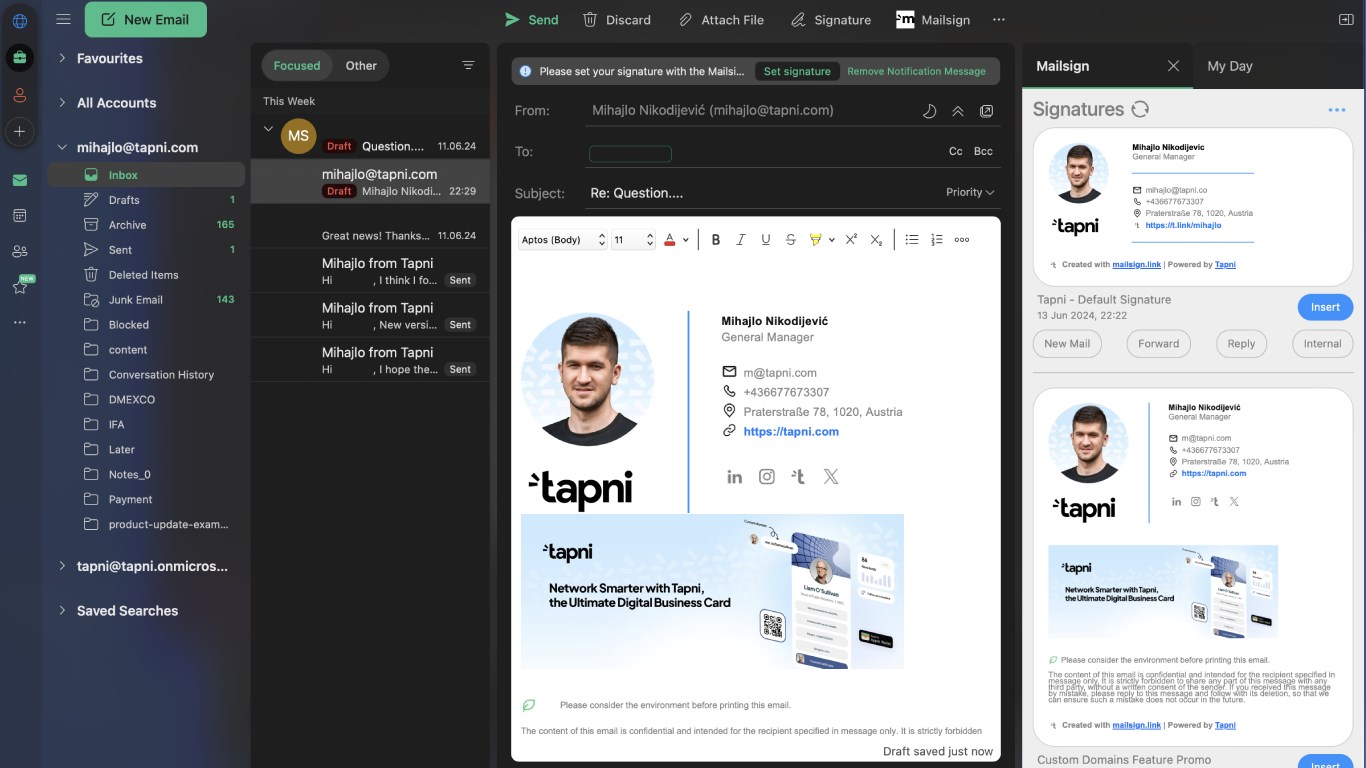This screenshot has height=768, width=1366.
Task: Expand the Saved Searches section
Action: [x=62, y=611]
